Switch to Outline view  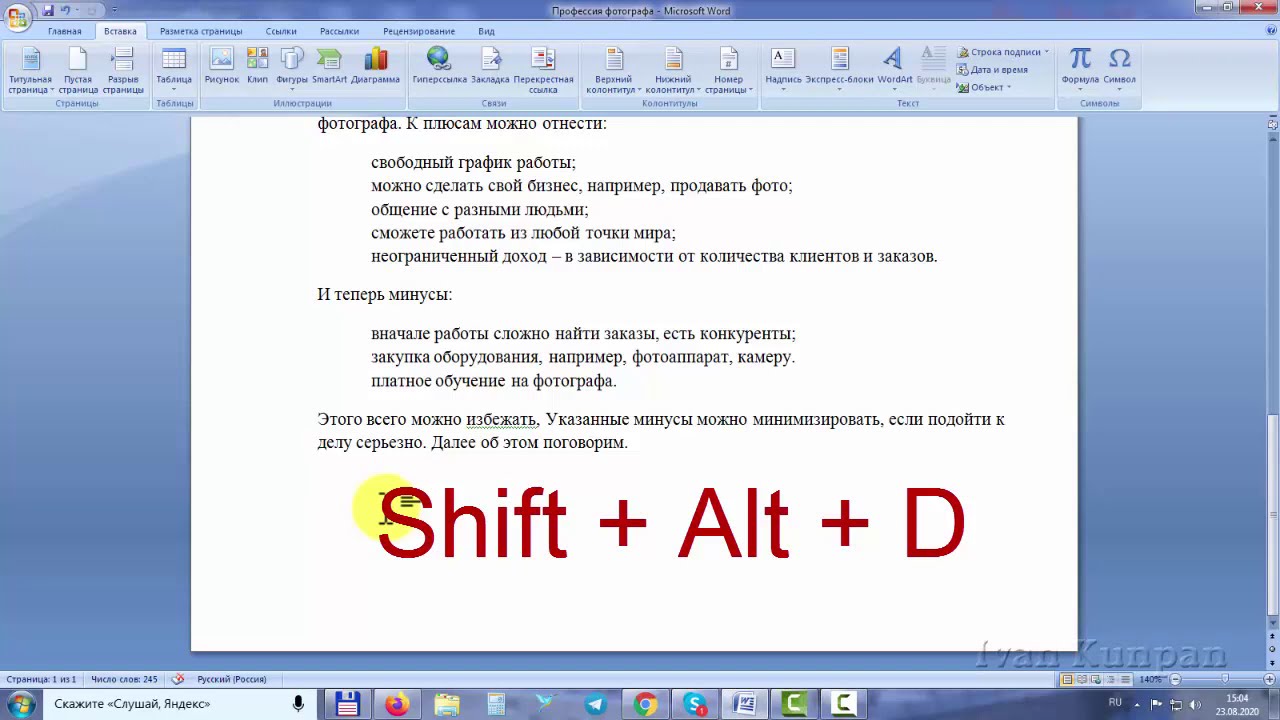(x=1109, y=679)
